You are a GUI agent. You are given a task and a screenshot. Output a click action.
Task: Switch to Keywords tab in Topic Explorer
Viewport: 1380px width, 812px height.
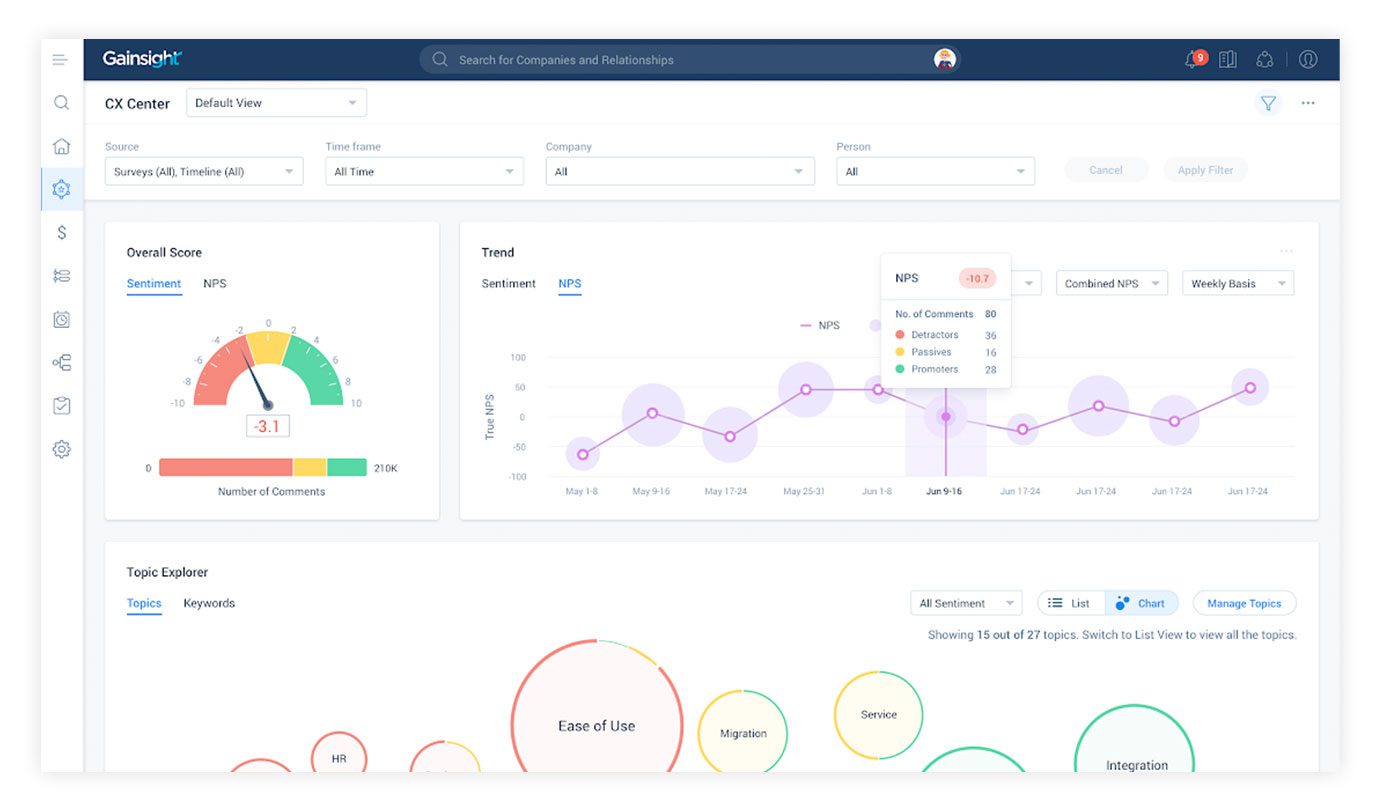[209, 603]
